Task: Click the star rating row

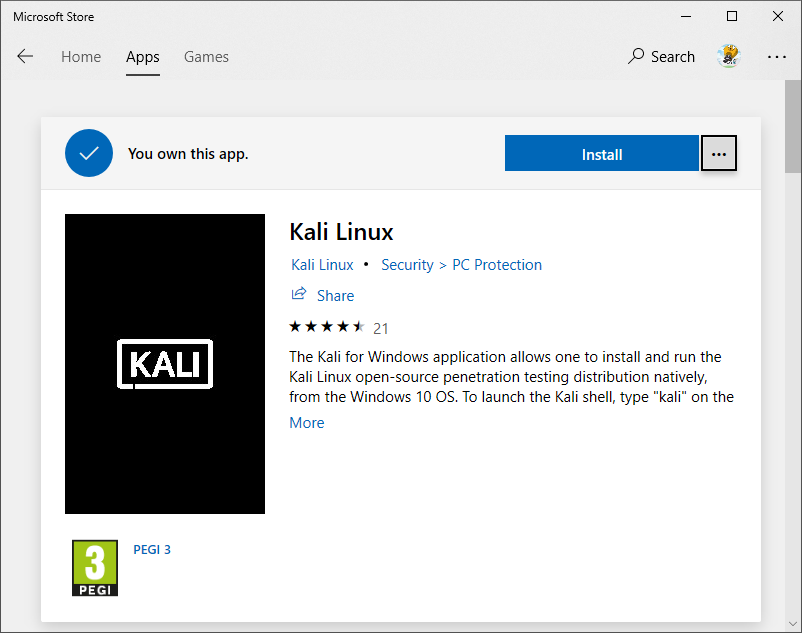Action: (x=339, y=327)
